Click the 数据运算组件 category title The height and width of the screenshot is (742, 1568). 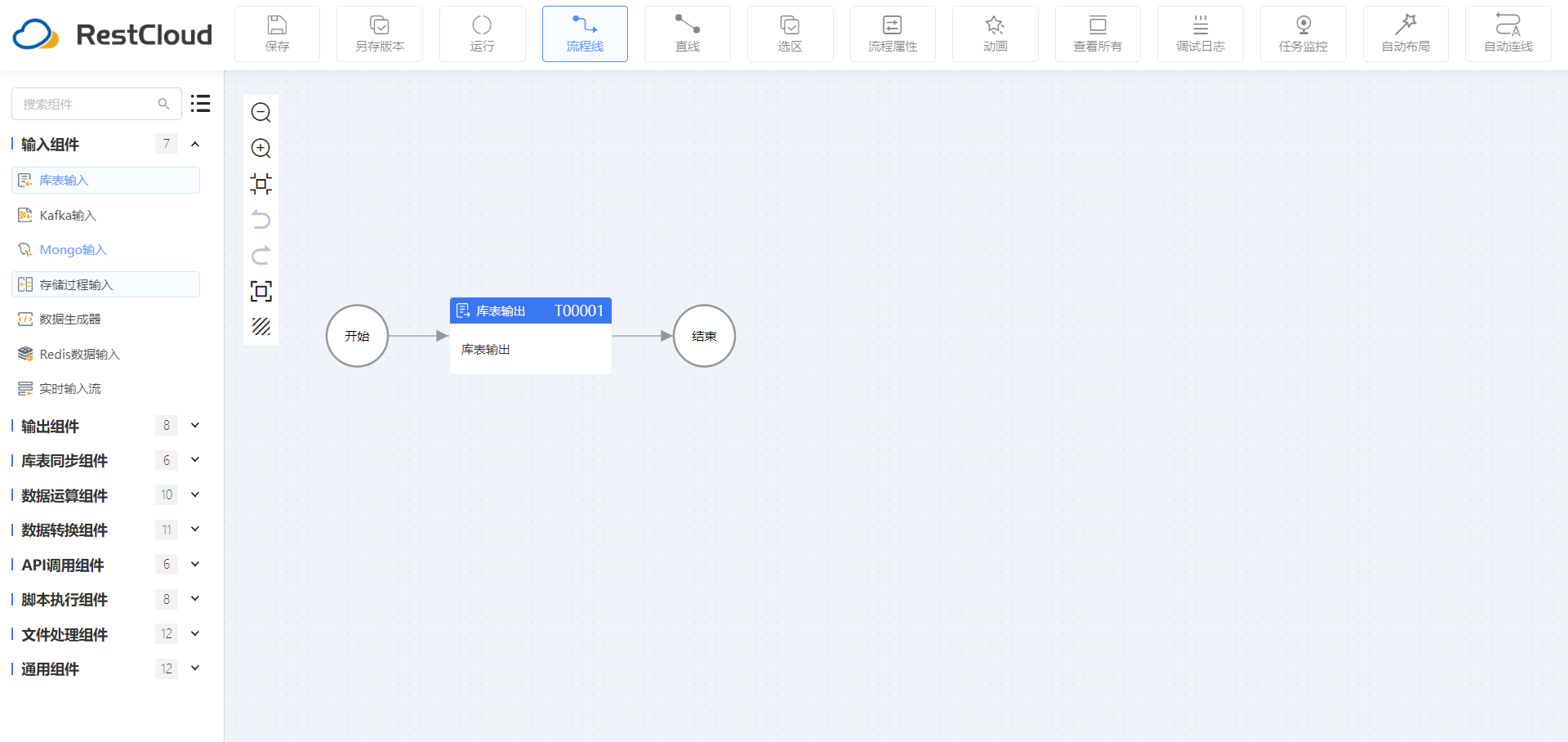tap(65, 496)
